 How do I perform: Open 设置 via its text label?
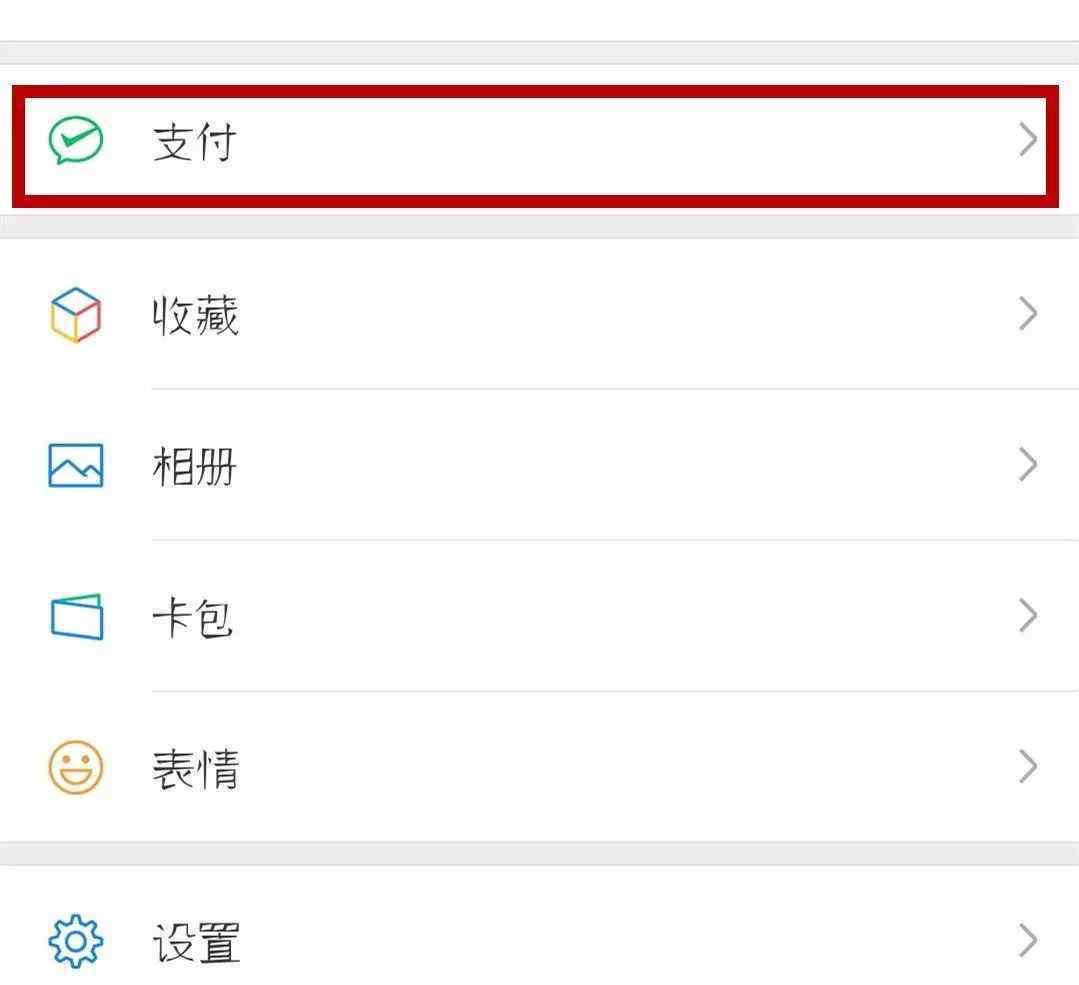(x=196, y=942)
